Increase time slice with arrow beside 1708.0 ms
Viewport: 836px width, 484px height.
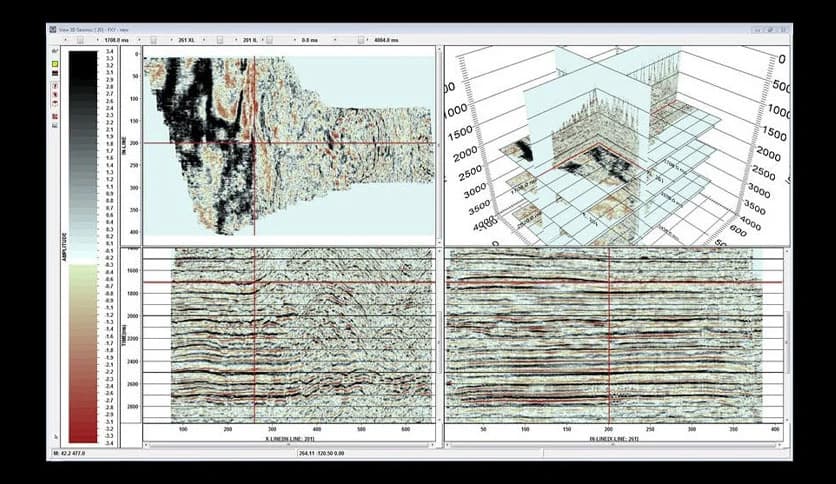[98, 40]
